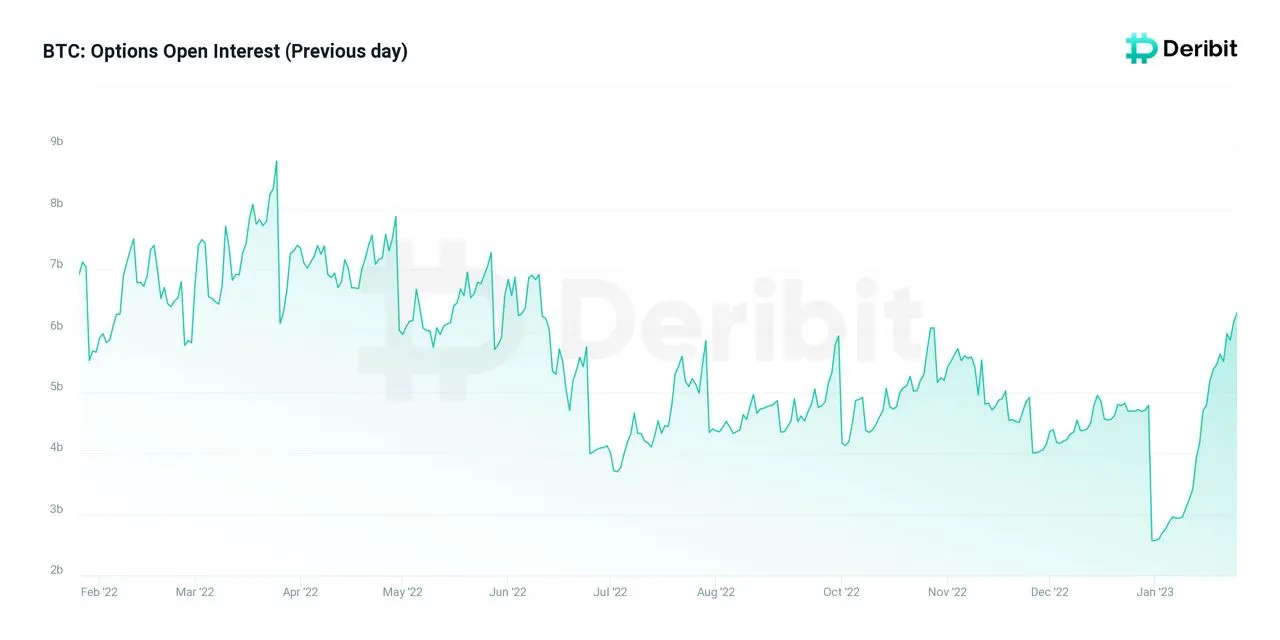Click the 9b y-axis label
Viewport: 1280px width, 640px height.
(57, 142)
